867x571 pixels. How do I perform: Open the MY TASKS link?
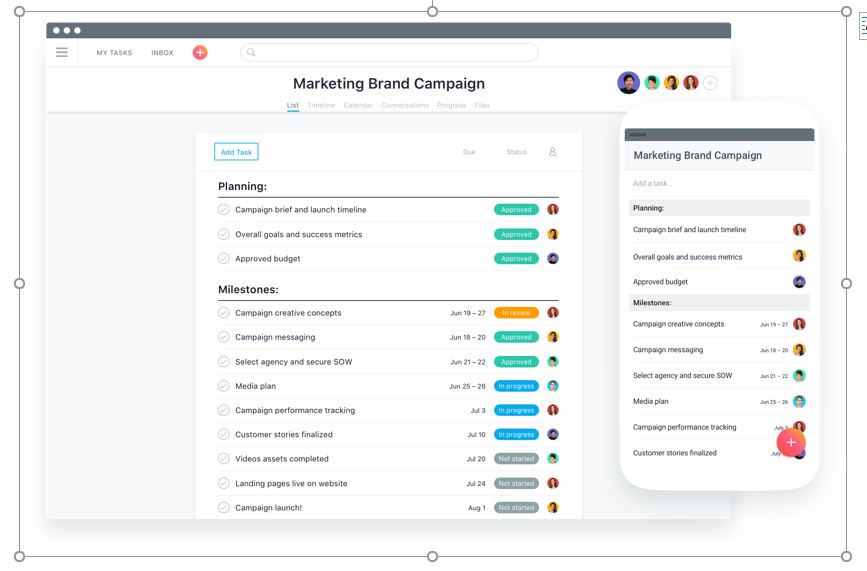[114, 53]
